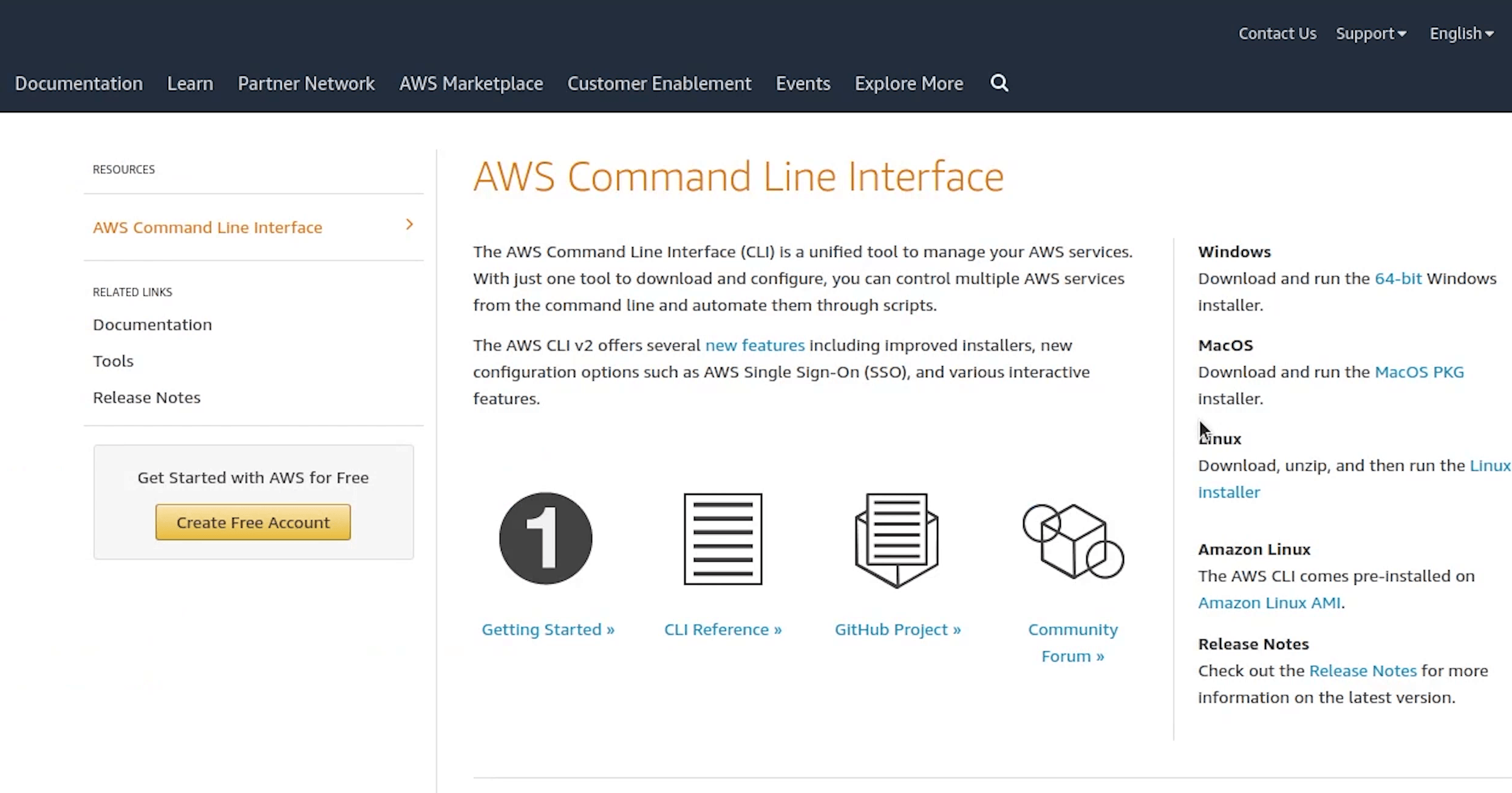Open the Getting Started » text link
The width and height of the screenshot is (1512, 793).
[548, 630]
